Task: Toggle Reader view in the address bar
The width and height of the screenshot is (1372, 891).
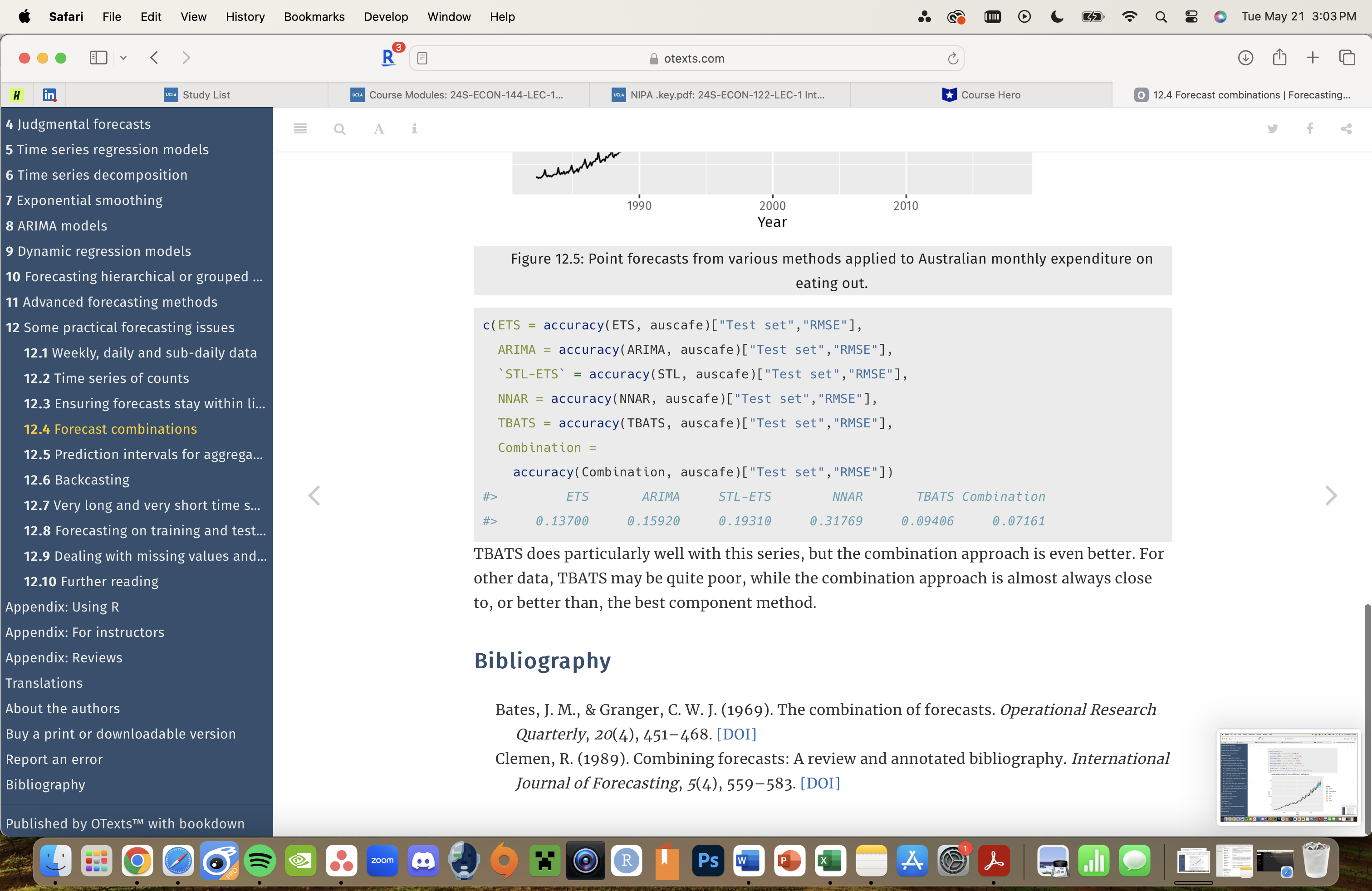Action: [x=423, y=58]
